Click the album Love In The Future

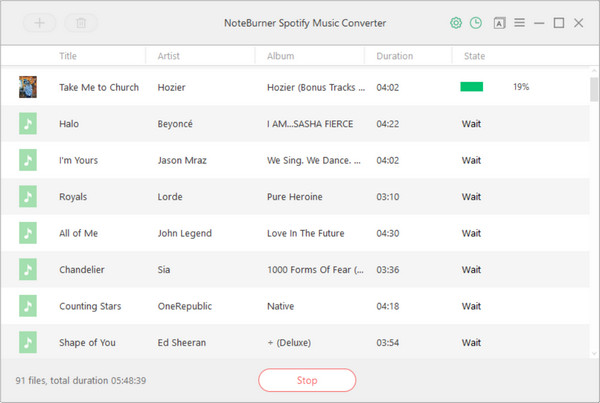click(305, 233)
